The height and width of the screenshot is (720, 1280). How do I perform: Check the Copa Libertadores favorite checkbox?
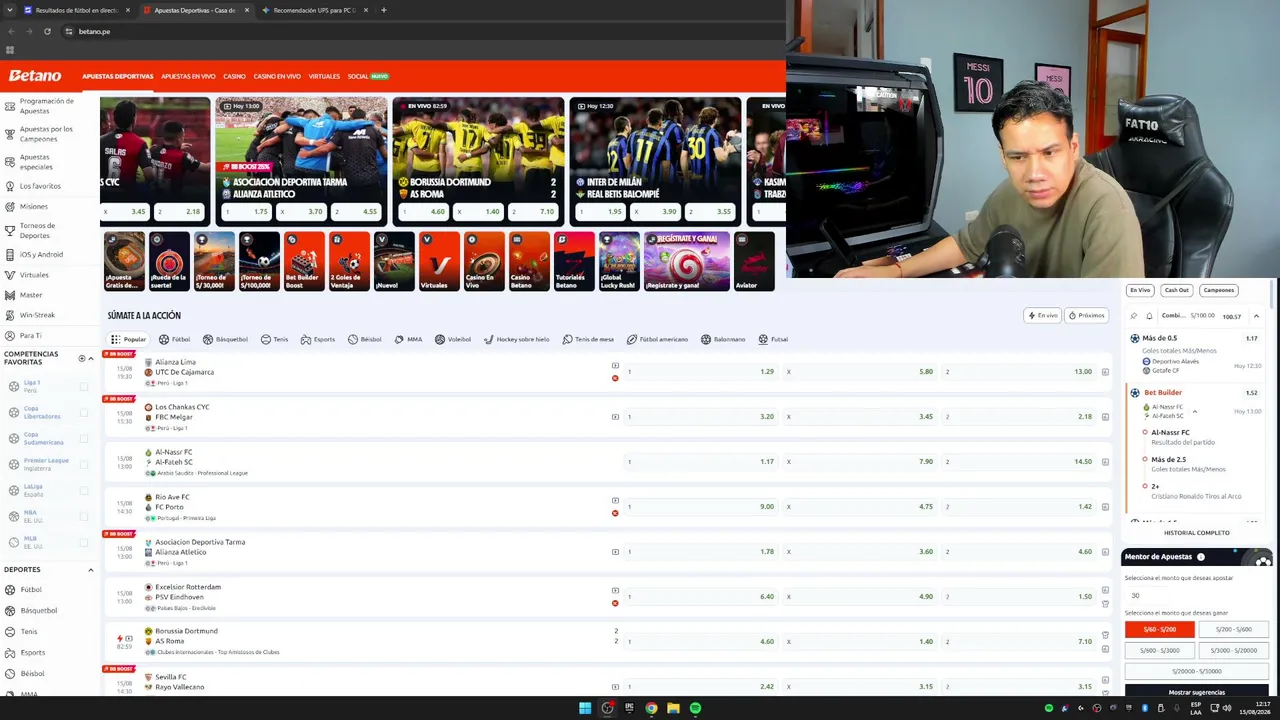click(x=84, y=412)
